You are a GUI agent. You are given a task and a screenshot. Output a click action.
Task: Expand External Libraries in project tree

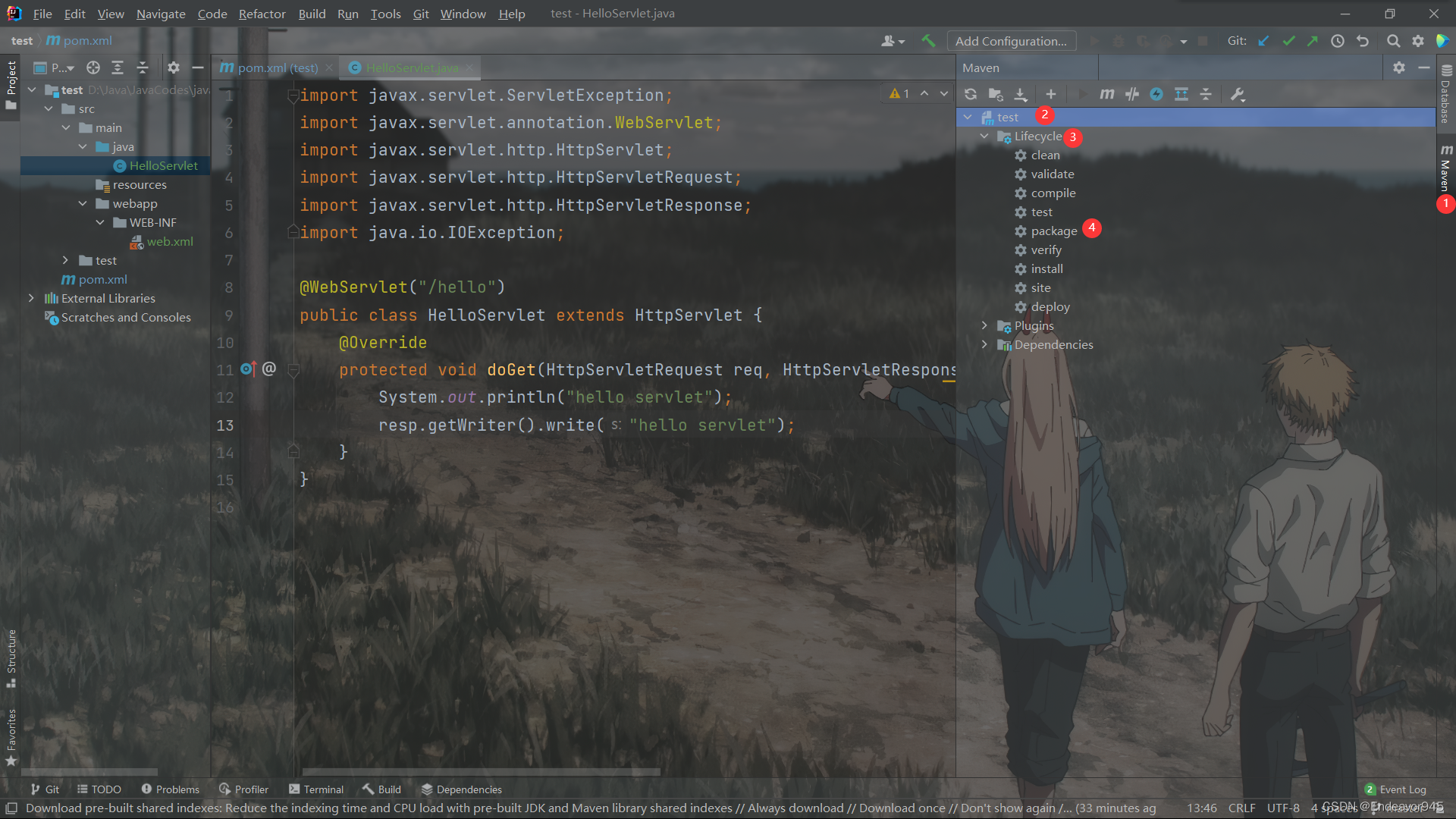pyautogui.click(x=31, y=298)
